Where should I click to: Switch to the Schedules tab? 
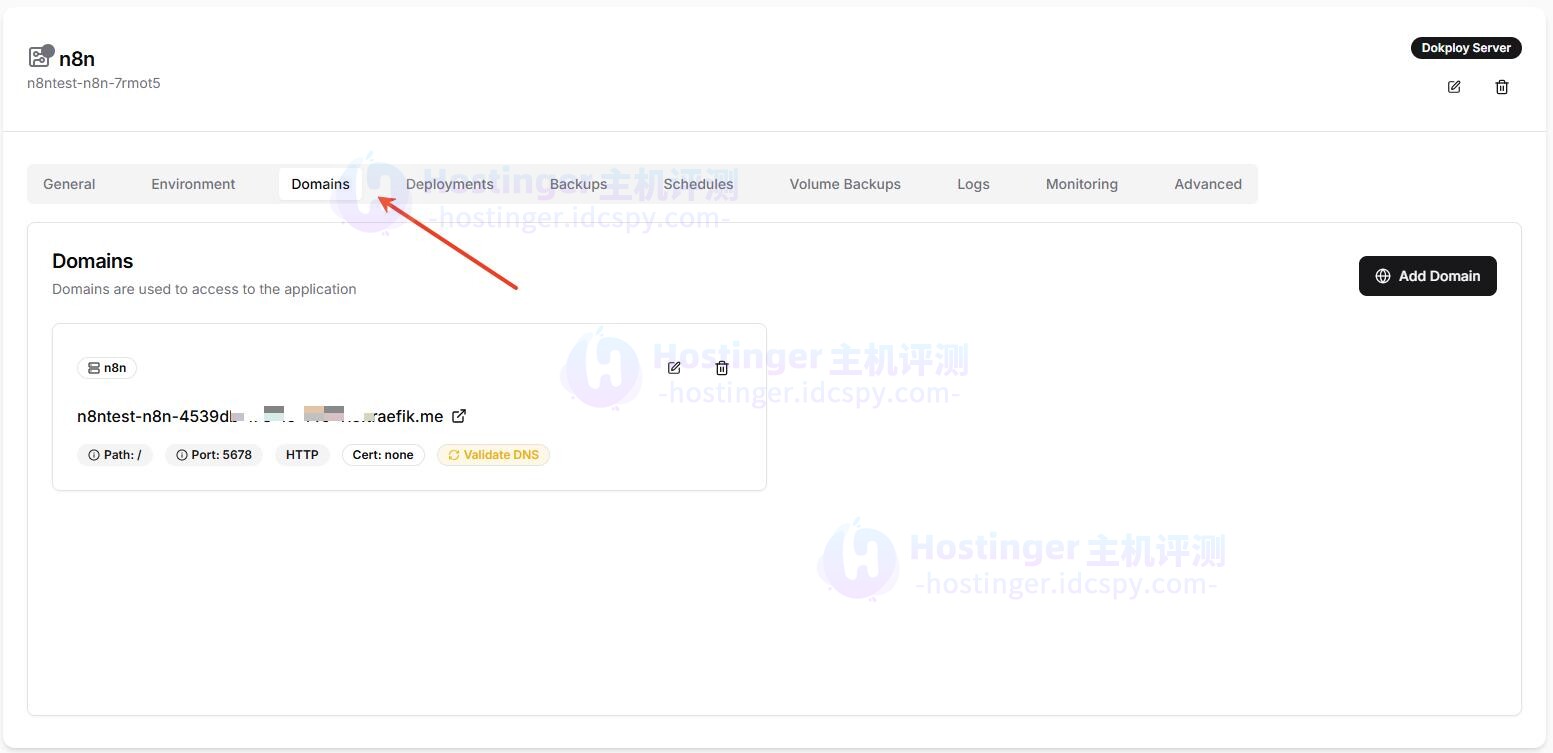pos(698,184)
